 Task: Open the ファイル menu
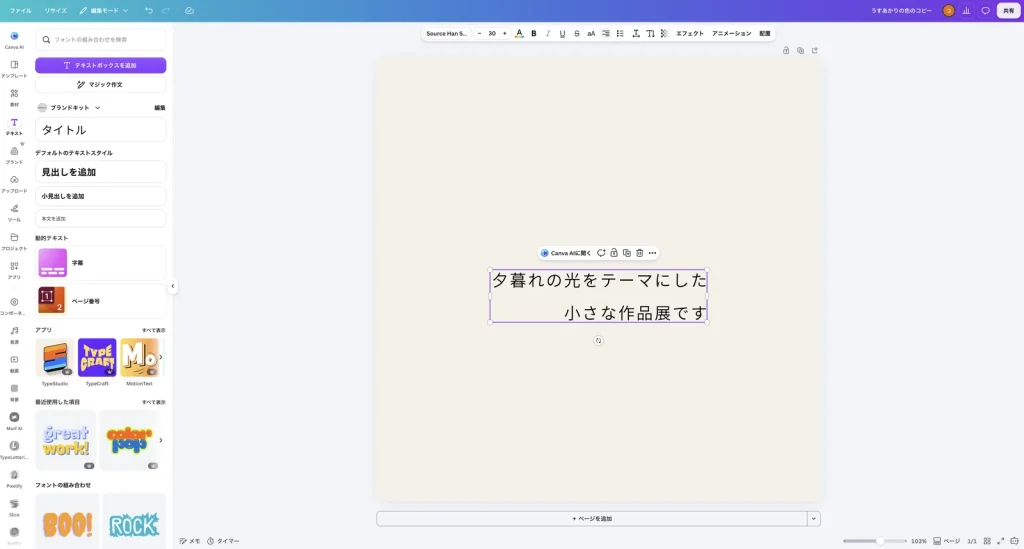click(x=20, y=10)
